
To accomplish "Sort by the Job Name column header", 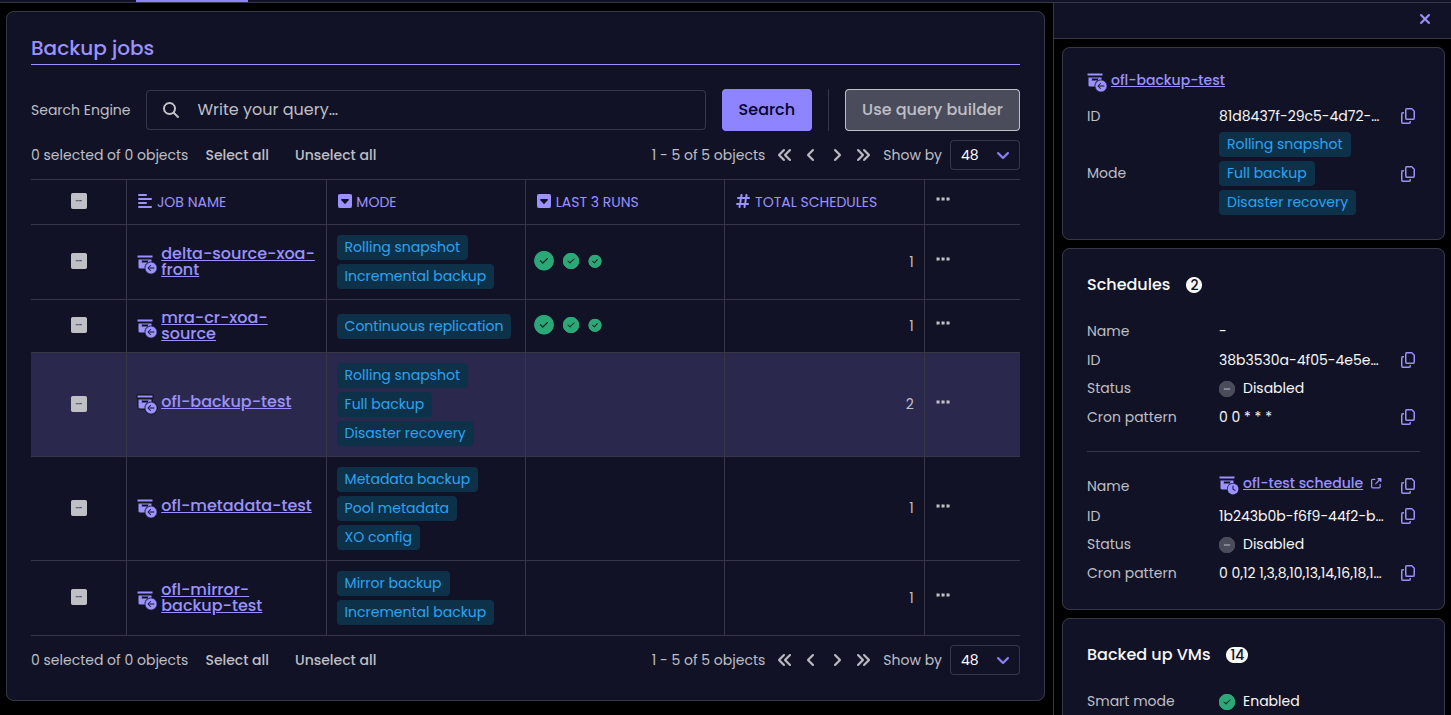I will click(190, 202).
